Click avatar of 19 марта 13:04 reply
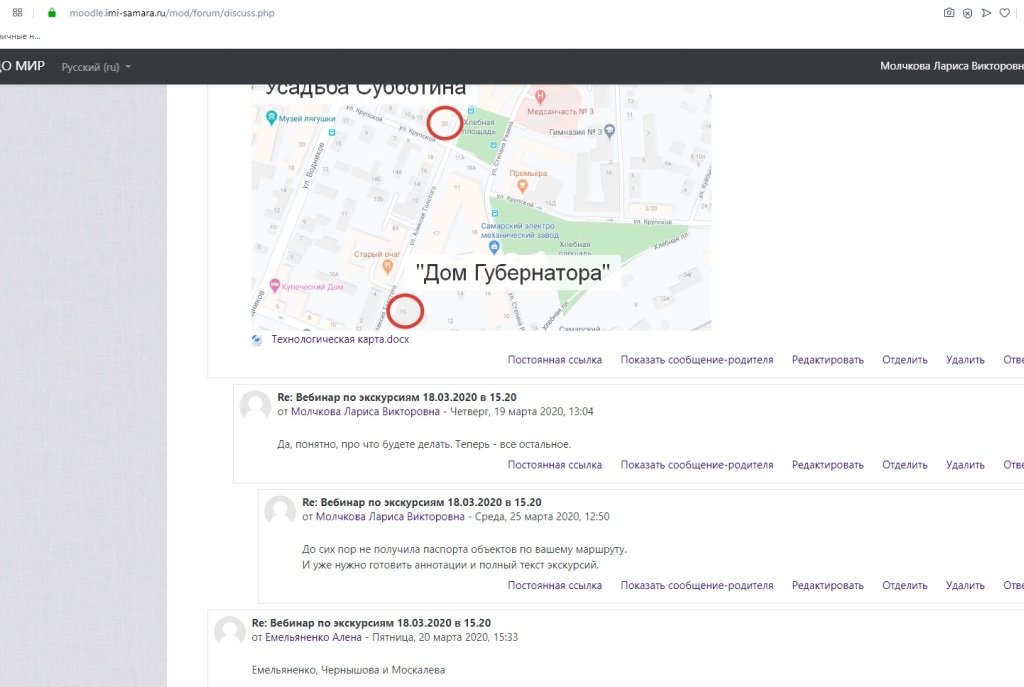The width and height of the screenshot is (1024, 687). click(255, 406)
